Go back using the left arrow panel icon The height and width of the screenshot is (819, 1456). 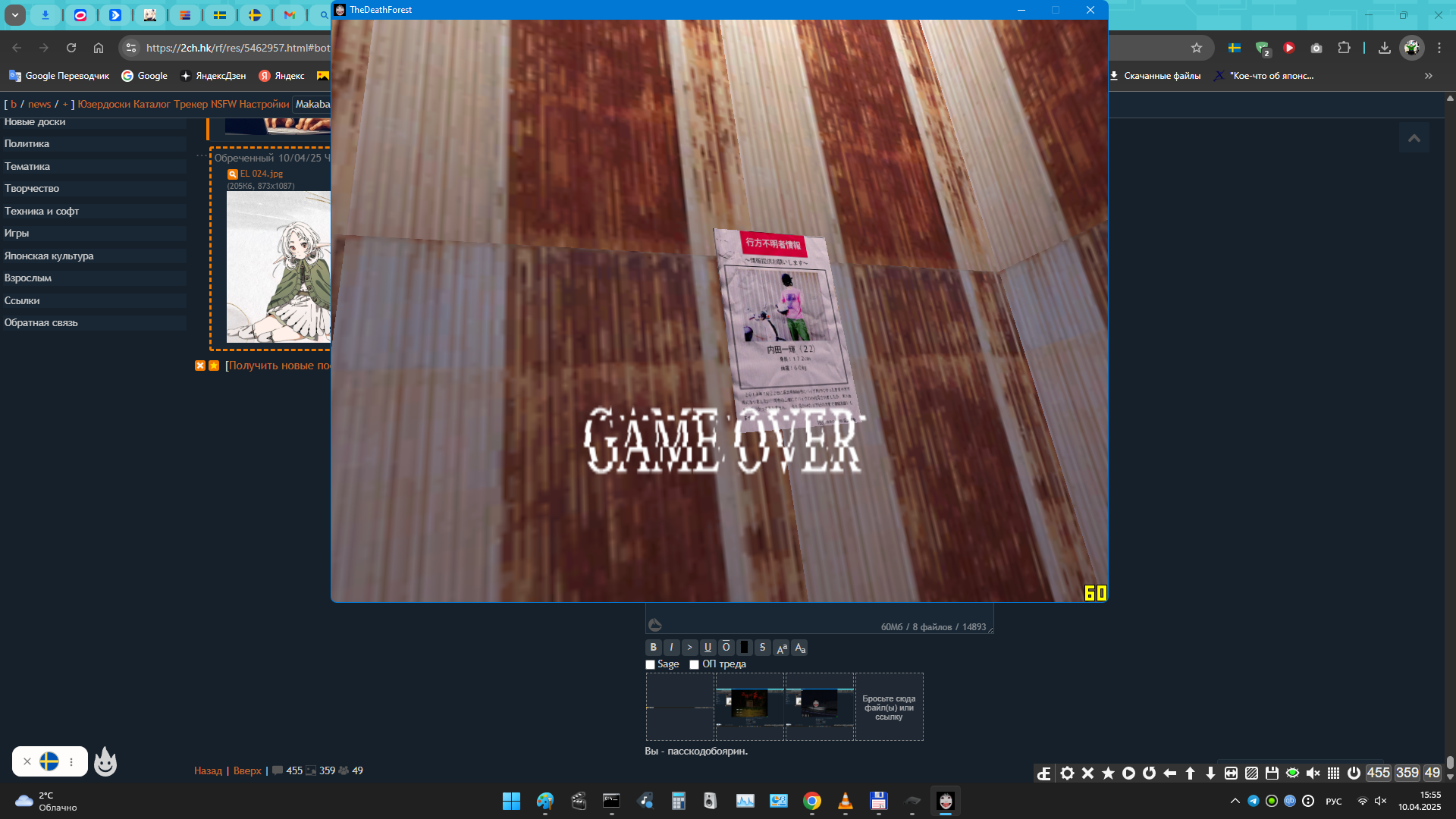pos(1169,773)
